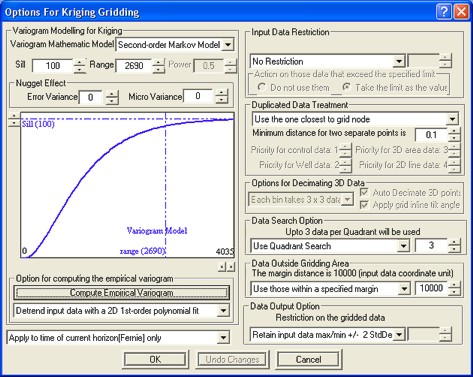Toggle Auto Decimate 3D points checkbox
This screenshot has height=377, width=473.
364,192
